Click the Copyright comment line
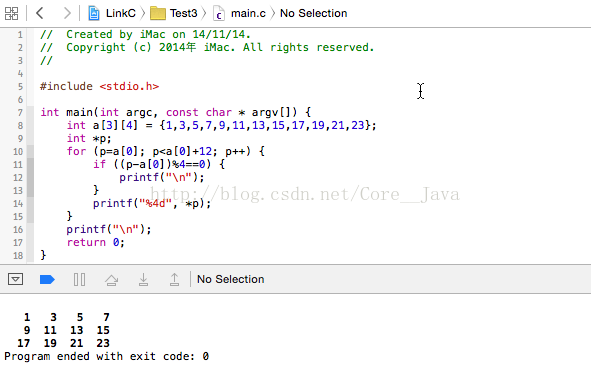Viewport: 591px width, 367px height. click(x=207, y=47)
